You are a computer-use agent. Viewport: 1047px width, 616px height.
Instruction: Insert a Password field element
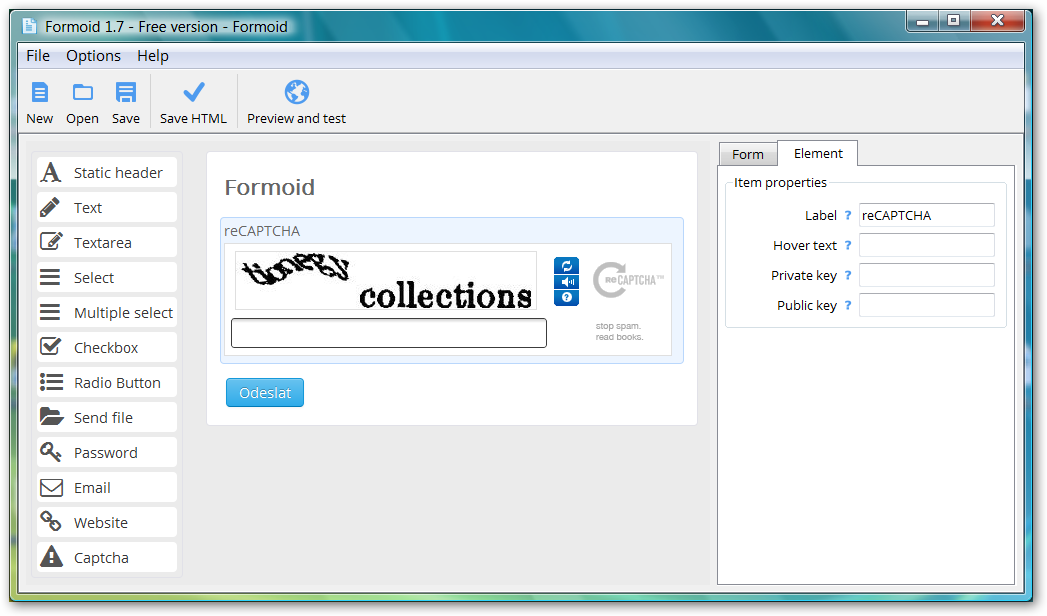pyautogui.click(x=108, y=452)
